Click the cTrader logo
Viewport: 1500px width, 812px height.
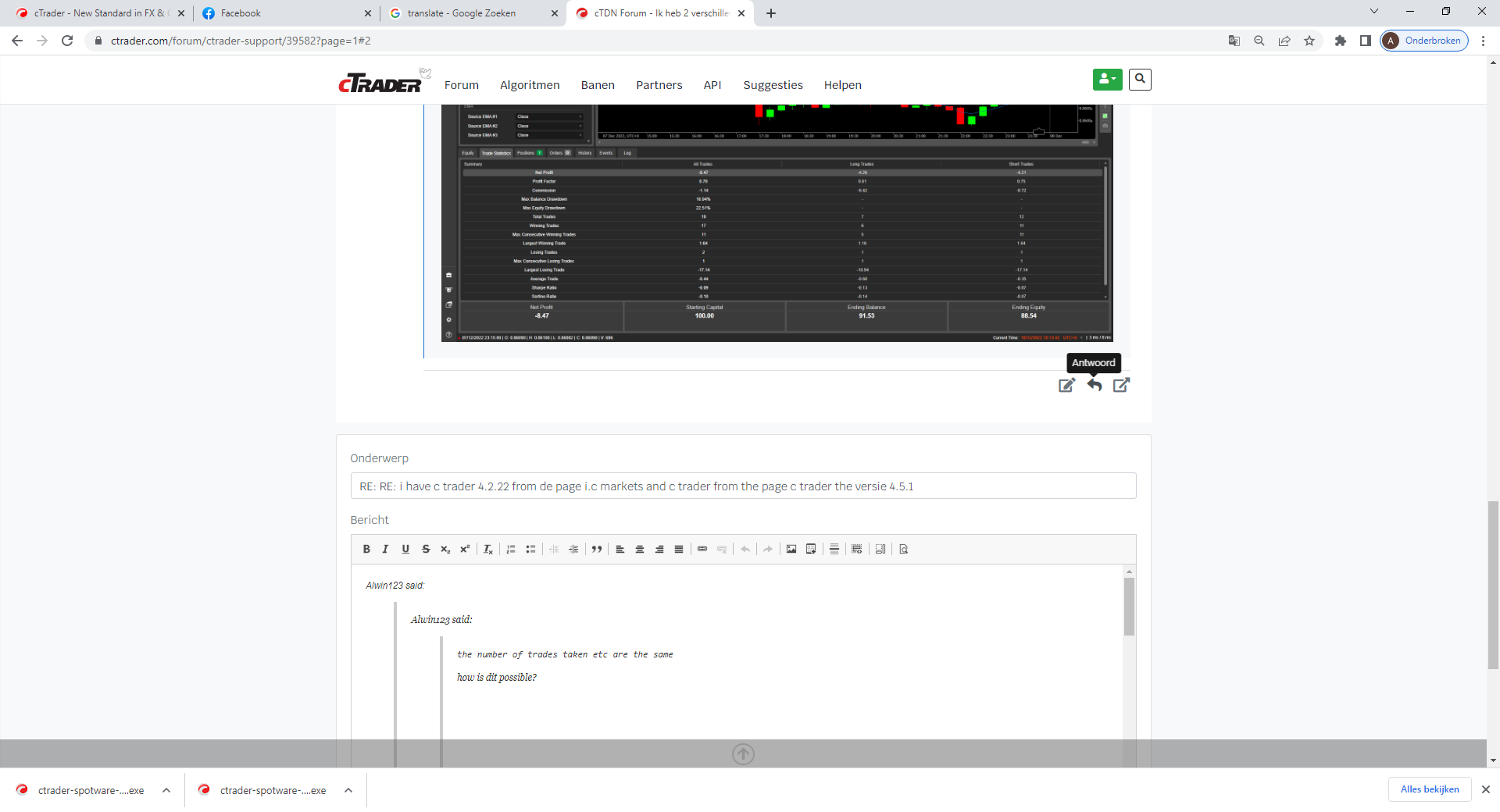[382, 83]
